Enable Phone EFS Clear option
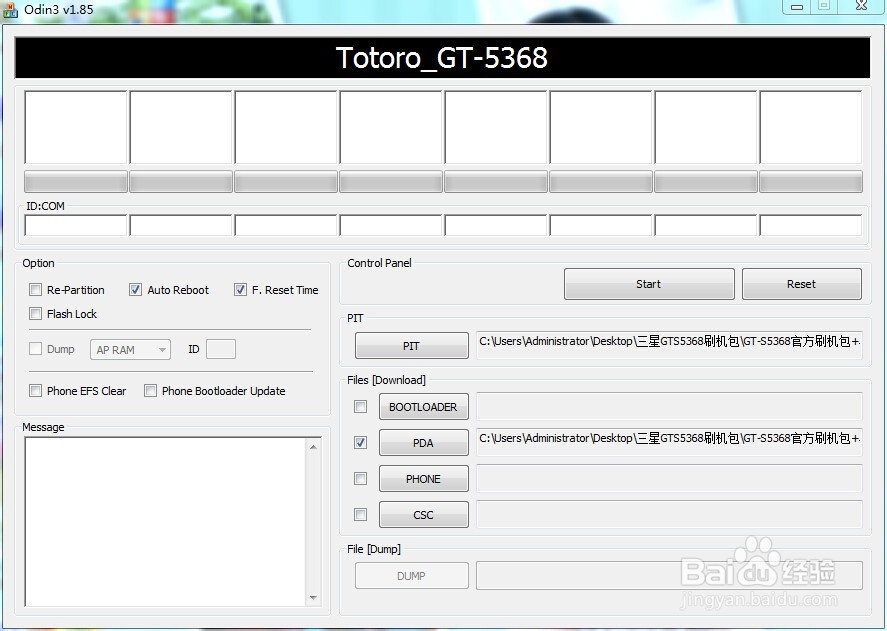 (x=35, y=390)
